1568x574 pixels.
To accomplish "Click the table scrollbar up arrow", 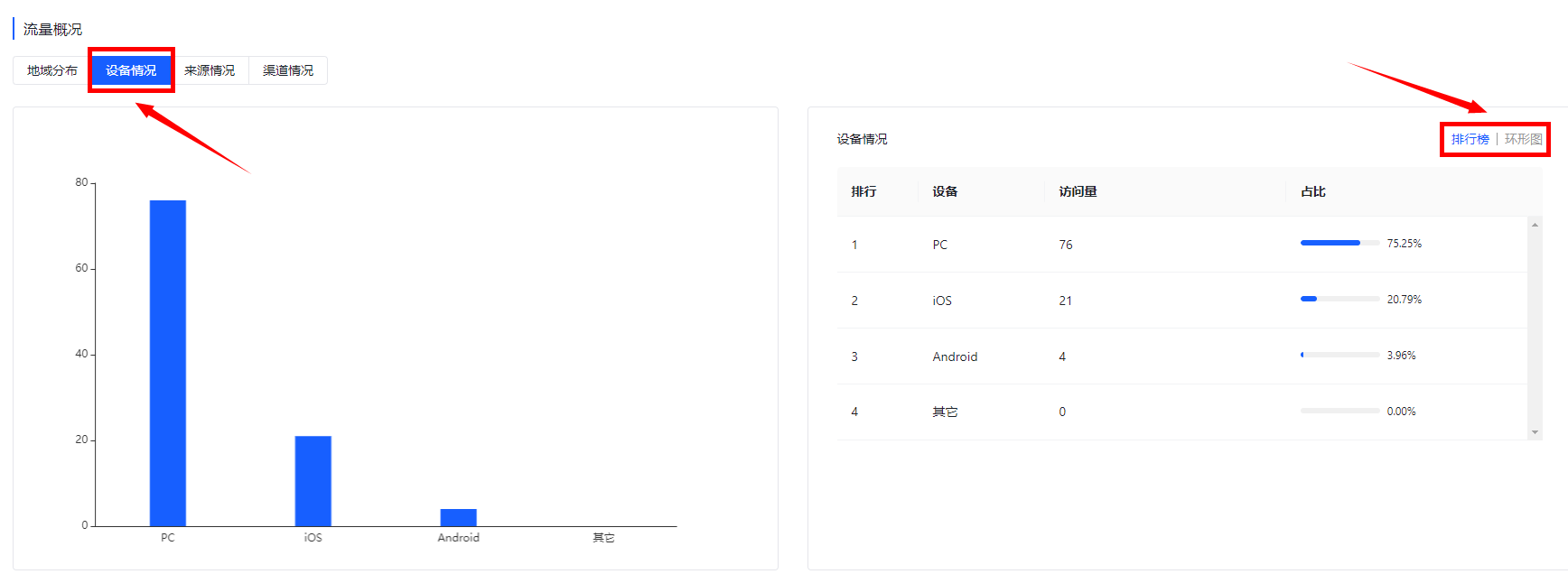I will click(1535, 225).
